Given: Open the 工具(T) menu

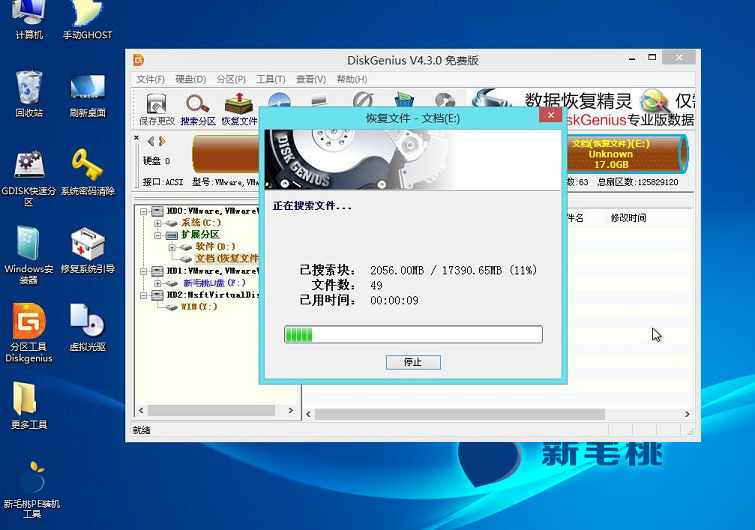Looking at the screenshot, I should [x=271, y=79].
